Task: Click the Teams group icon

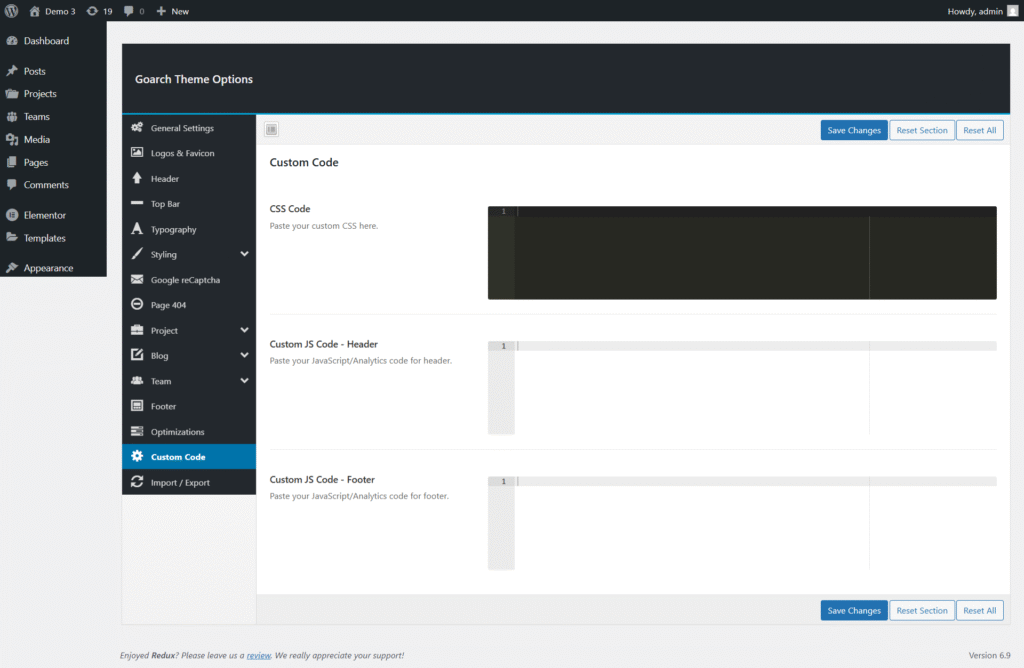Action: click(x=12, y=116)
